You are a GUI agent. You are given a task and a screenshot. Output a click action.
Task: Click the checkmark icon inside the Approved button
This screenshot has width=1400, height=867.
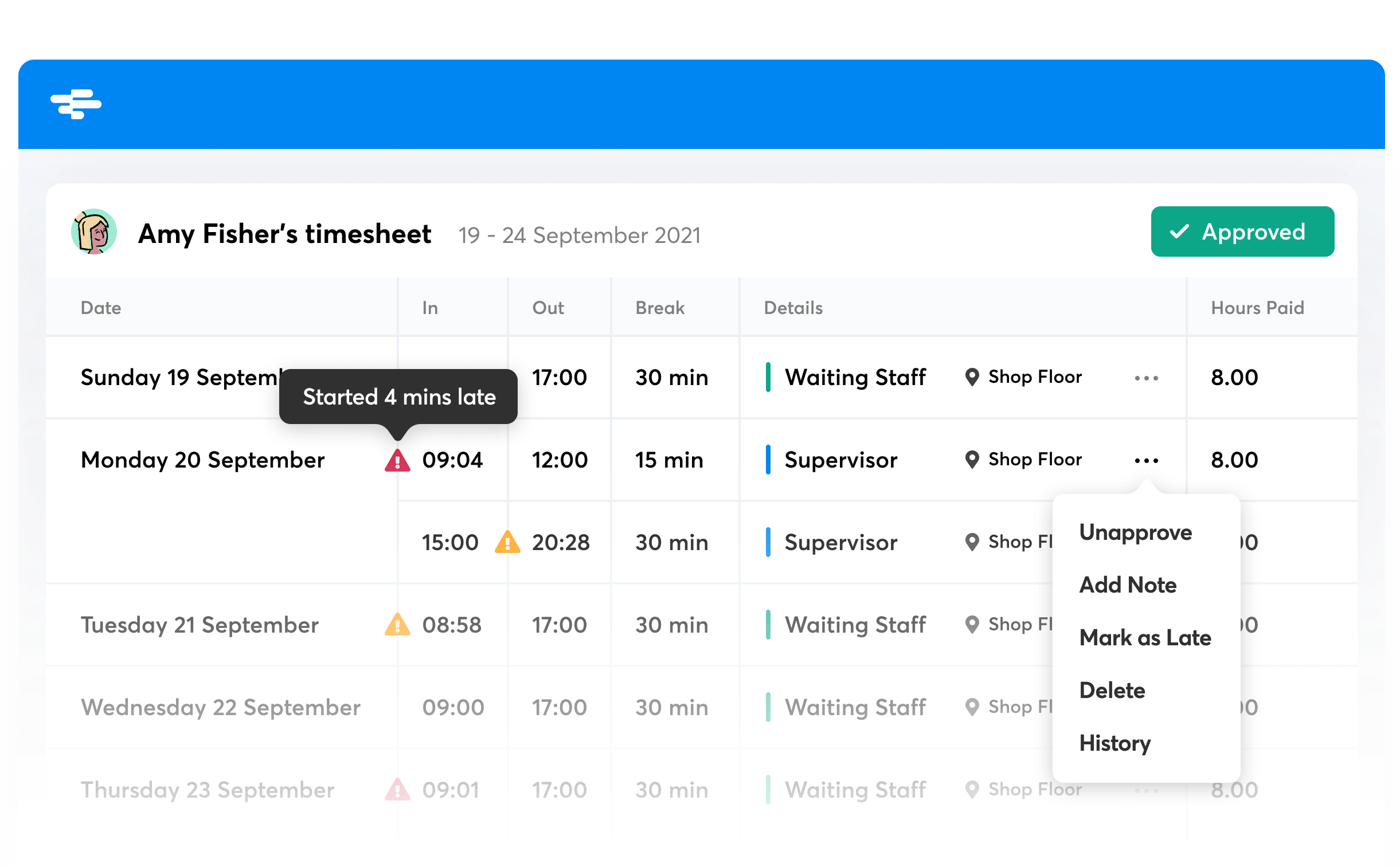click(x=1179, y=232)
